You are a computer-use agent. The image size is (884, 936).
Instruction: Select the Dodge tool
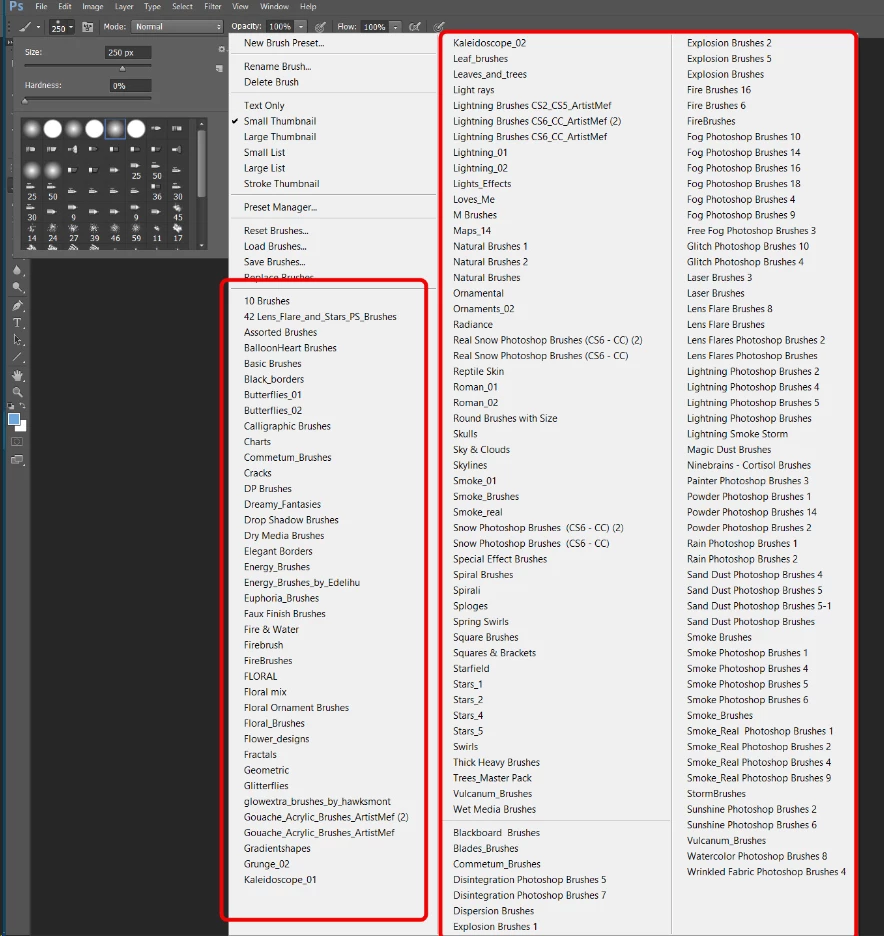click(17, 287)
